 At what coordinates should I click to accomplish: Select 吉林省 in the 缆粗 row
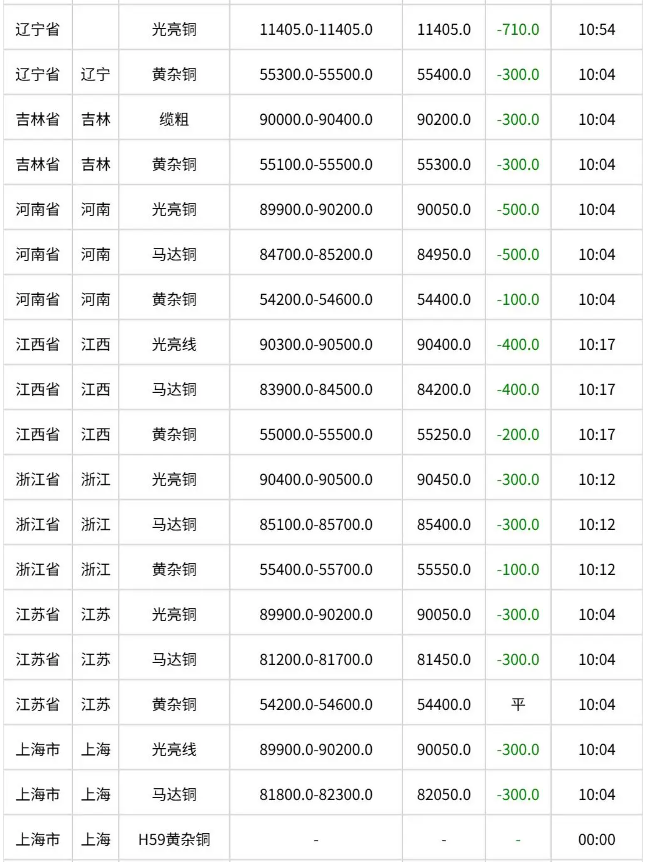point(37,119)
